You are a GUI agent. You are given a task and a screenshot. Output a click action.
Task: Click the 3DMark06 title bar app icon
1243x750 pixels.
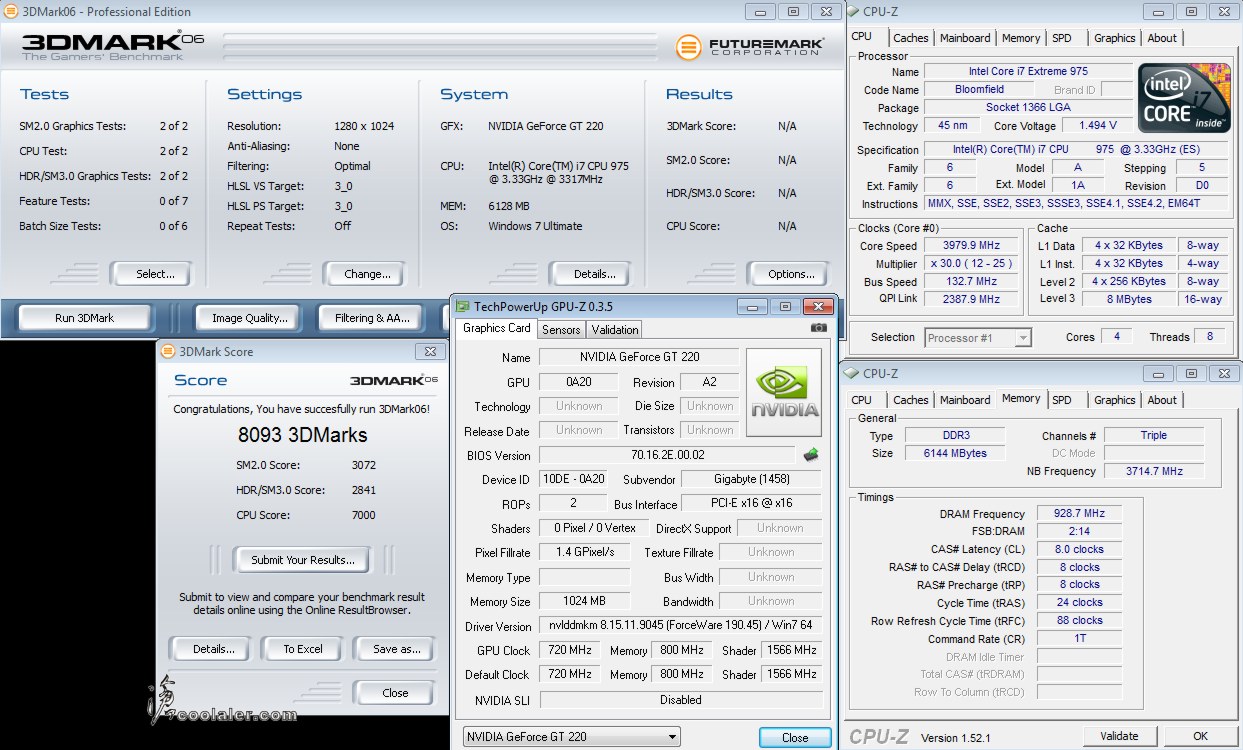click(x=10, y=11)
